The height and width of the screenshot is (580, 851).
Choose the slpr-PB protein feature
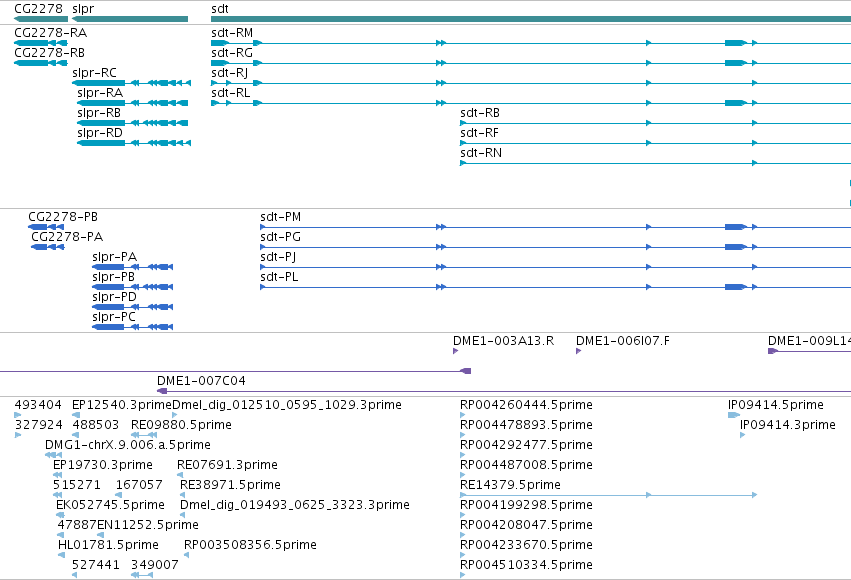click(x=132, y=287)
